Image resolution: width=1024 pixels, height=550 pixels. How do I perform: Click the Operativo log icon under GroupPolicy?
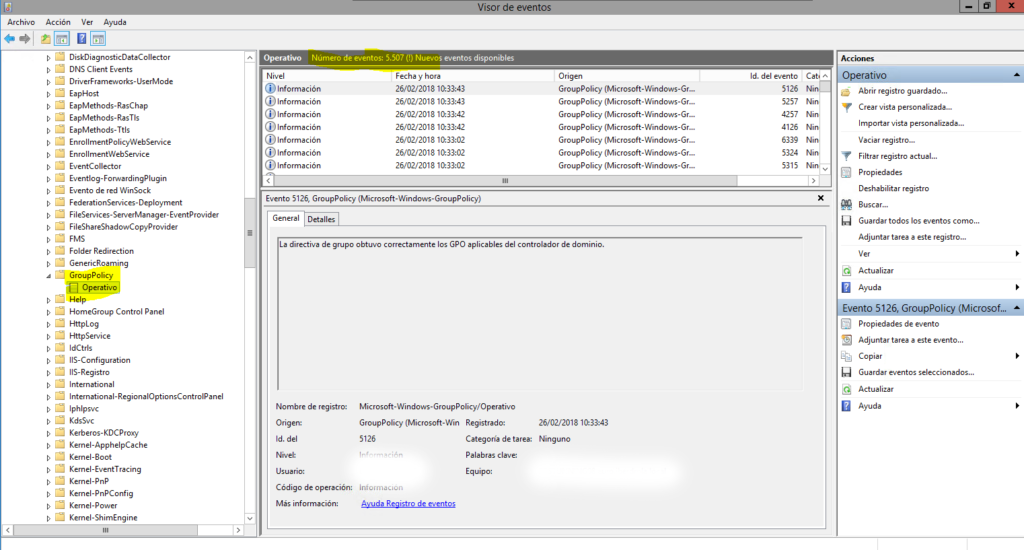click(74, 287)
